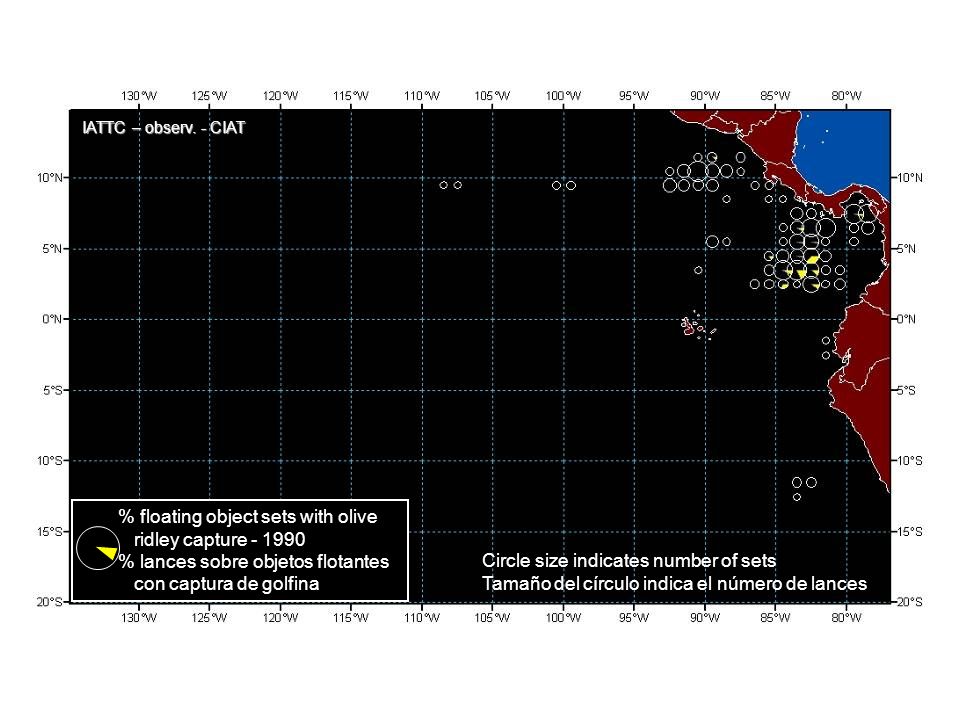Select the "ridley capture - 1990" legend line
The width and height of the screenshot is (960, 720).
pyautogui.click(x=219, y=539)
